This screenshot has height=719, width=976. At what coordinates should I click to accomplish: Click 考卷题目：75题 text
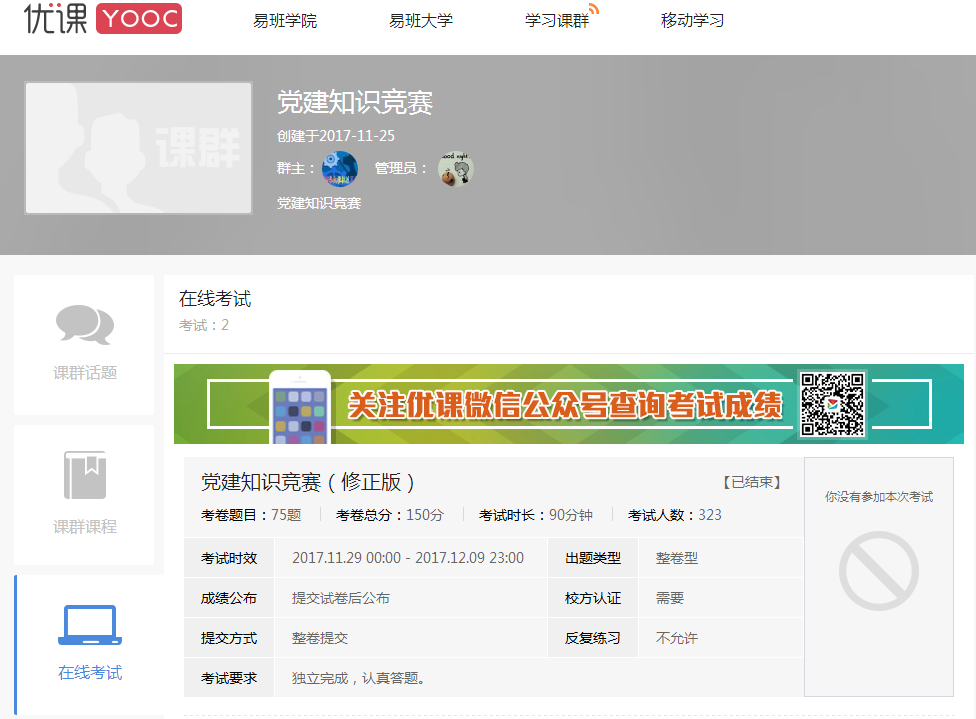(x=251, y=515)
